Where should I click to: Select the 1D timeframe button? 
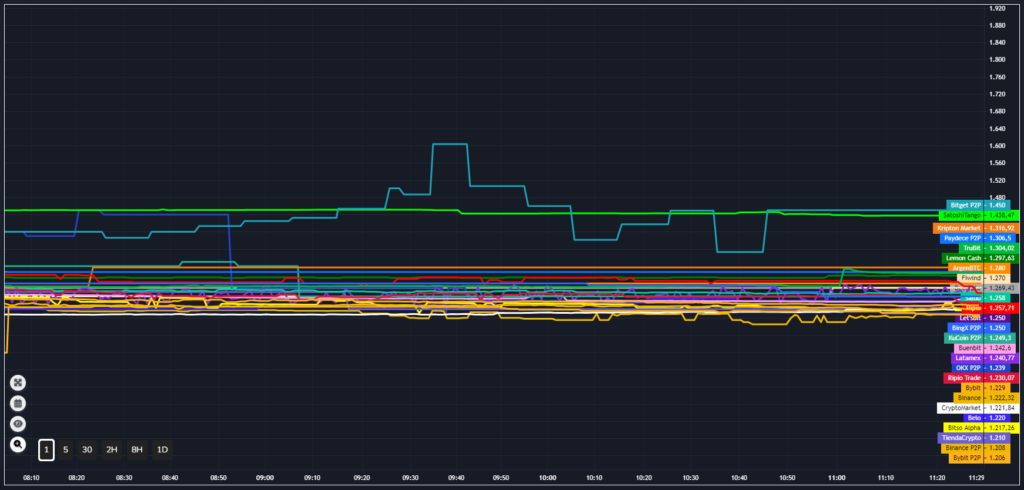pos(162,450)
